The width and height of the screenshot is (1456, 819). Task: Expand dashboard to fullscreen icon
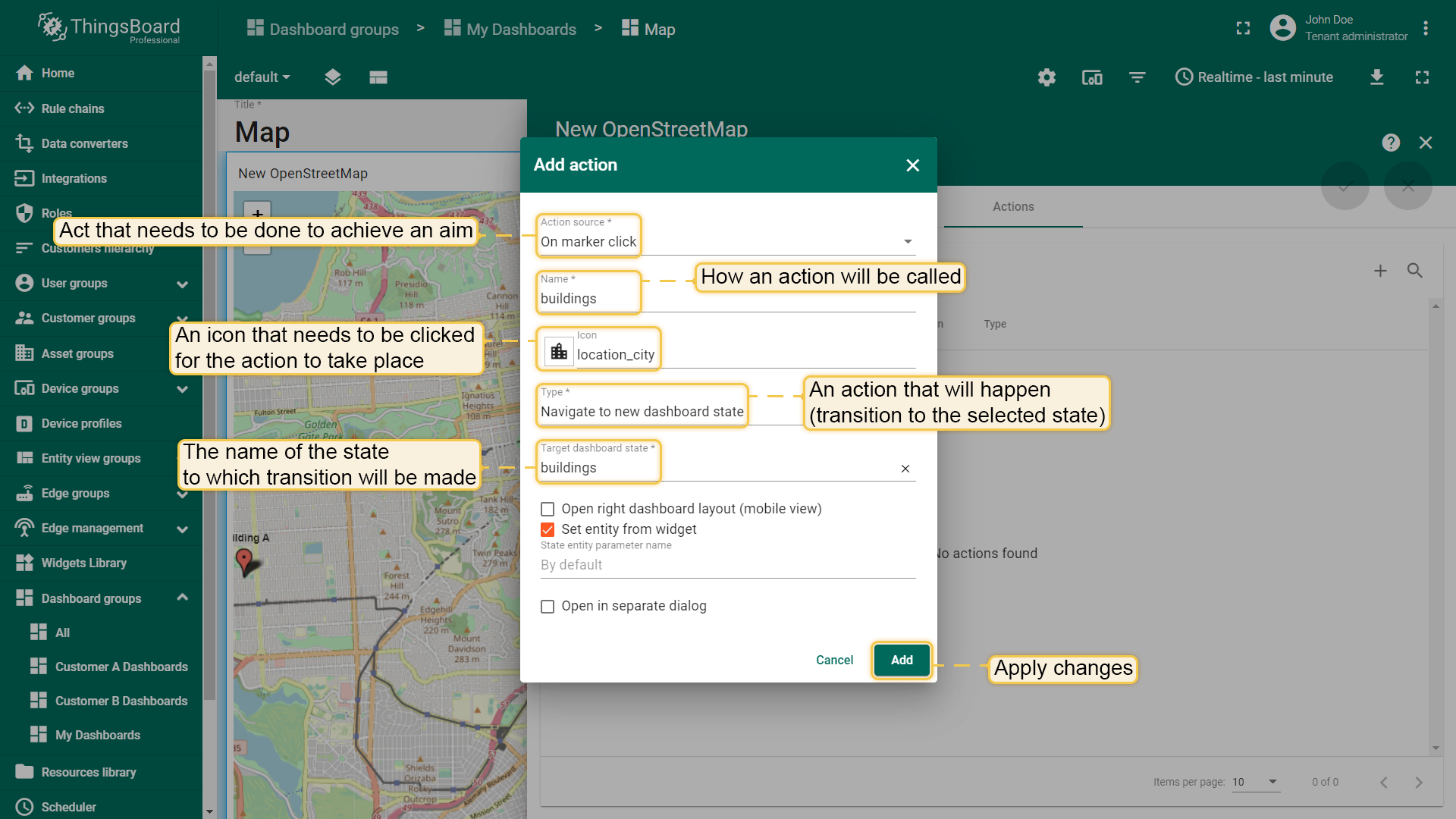[1422, 77]
